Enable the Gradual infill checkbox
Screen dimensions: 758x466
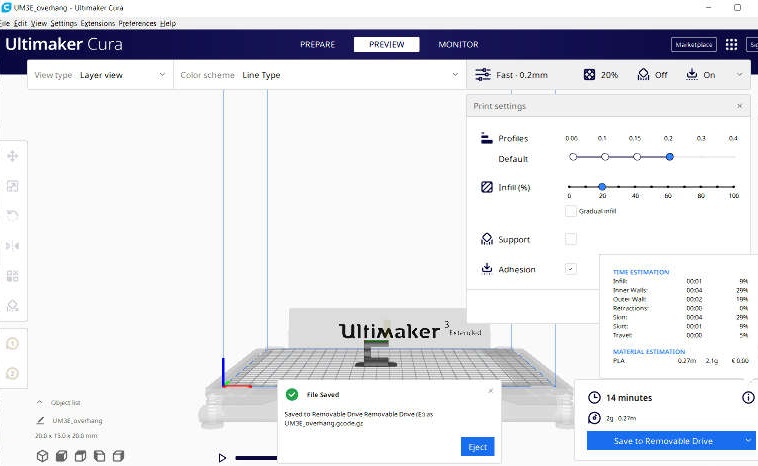click(x=570, y=211)
